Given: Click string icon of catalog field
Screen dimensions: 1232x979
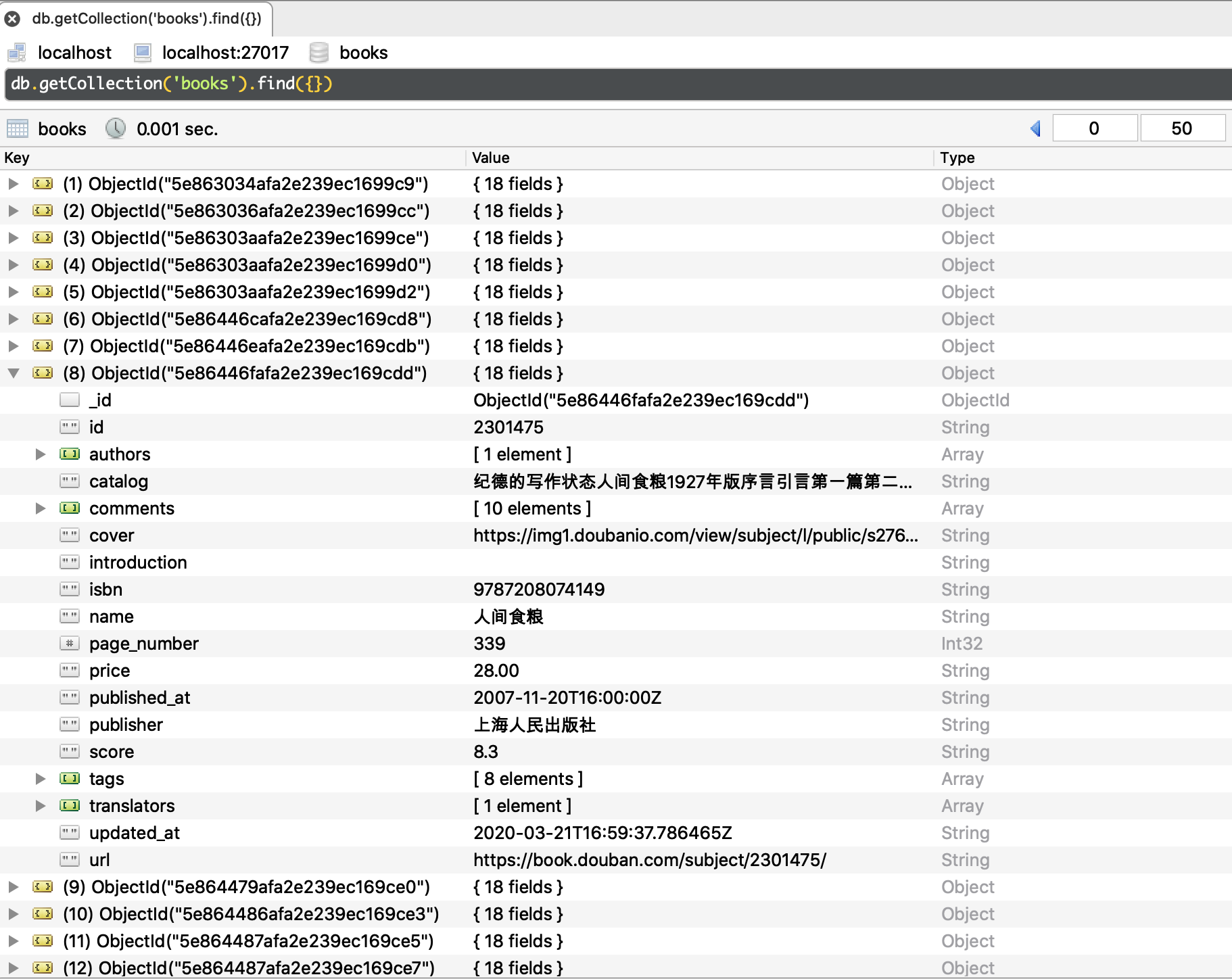Looking at the screenshot, I should click(x=70, y=481).
